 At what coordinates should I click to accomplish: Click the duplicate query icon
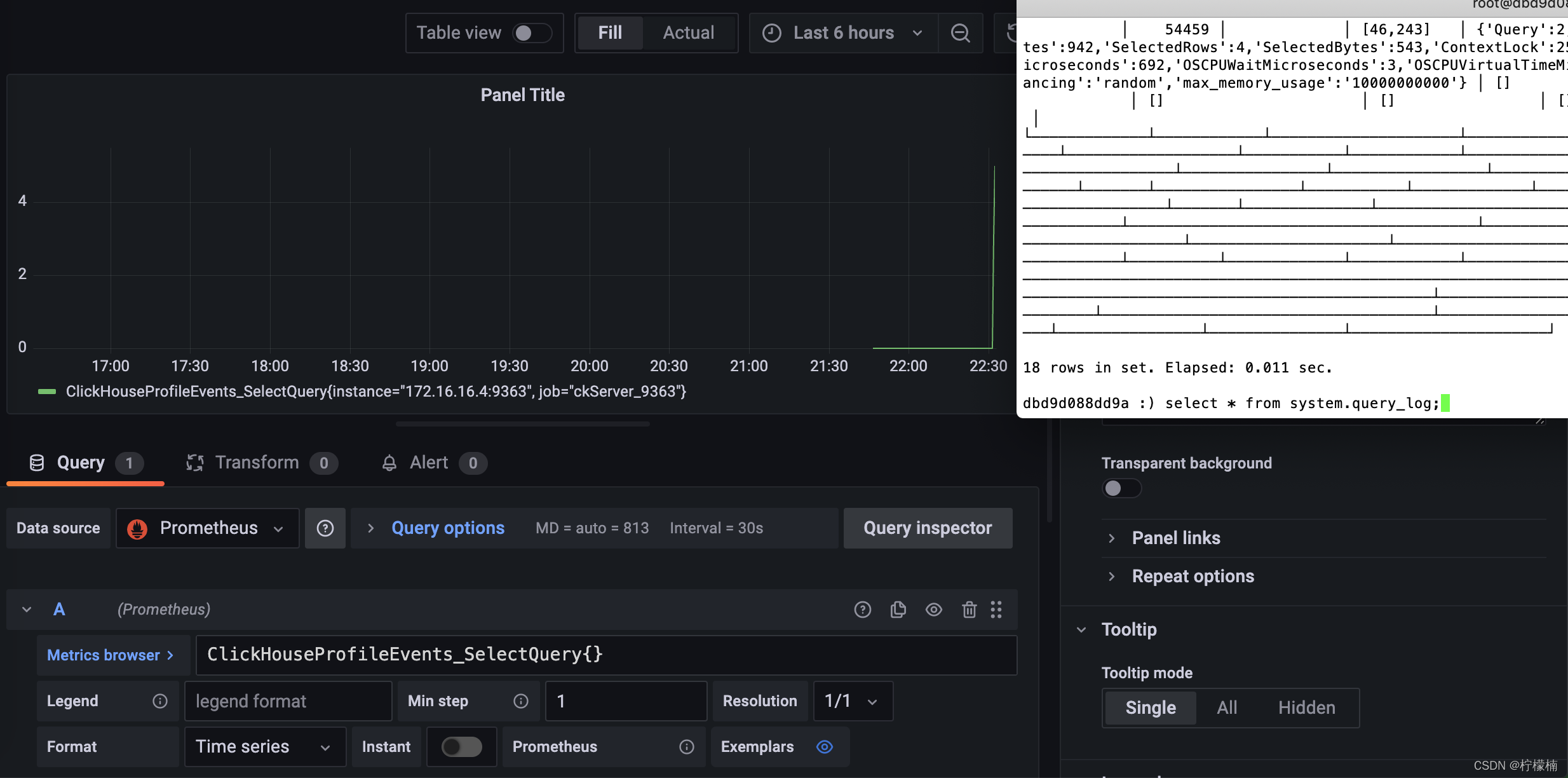click(x=899, y=608)
